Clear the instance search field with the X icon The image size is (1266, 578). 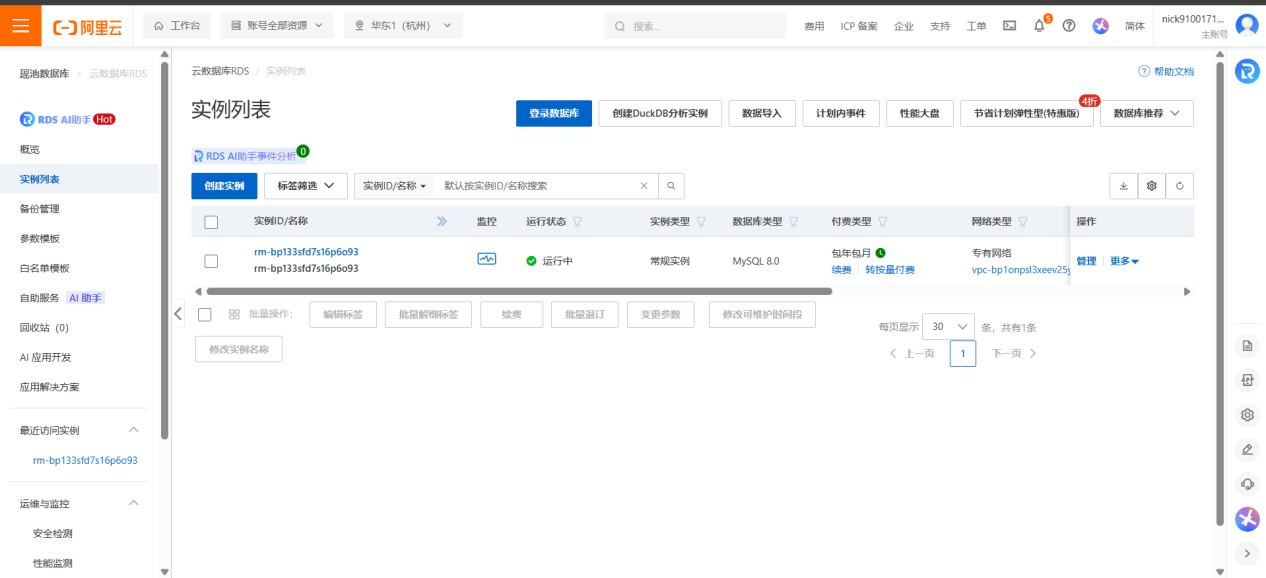tap(645, 186)
